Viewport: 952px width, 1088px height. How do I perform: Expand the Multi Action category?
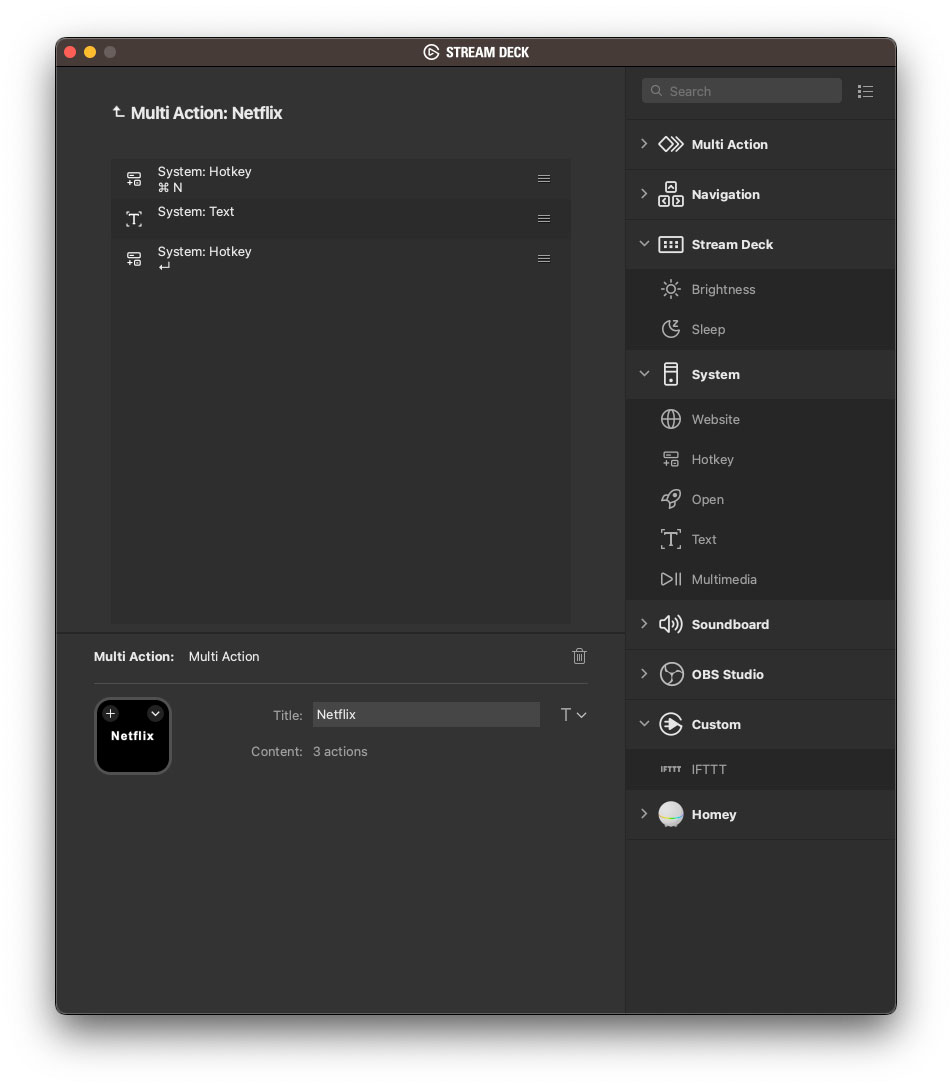point(644,144)
